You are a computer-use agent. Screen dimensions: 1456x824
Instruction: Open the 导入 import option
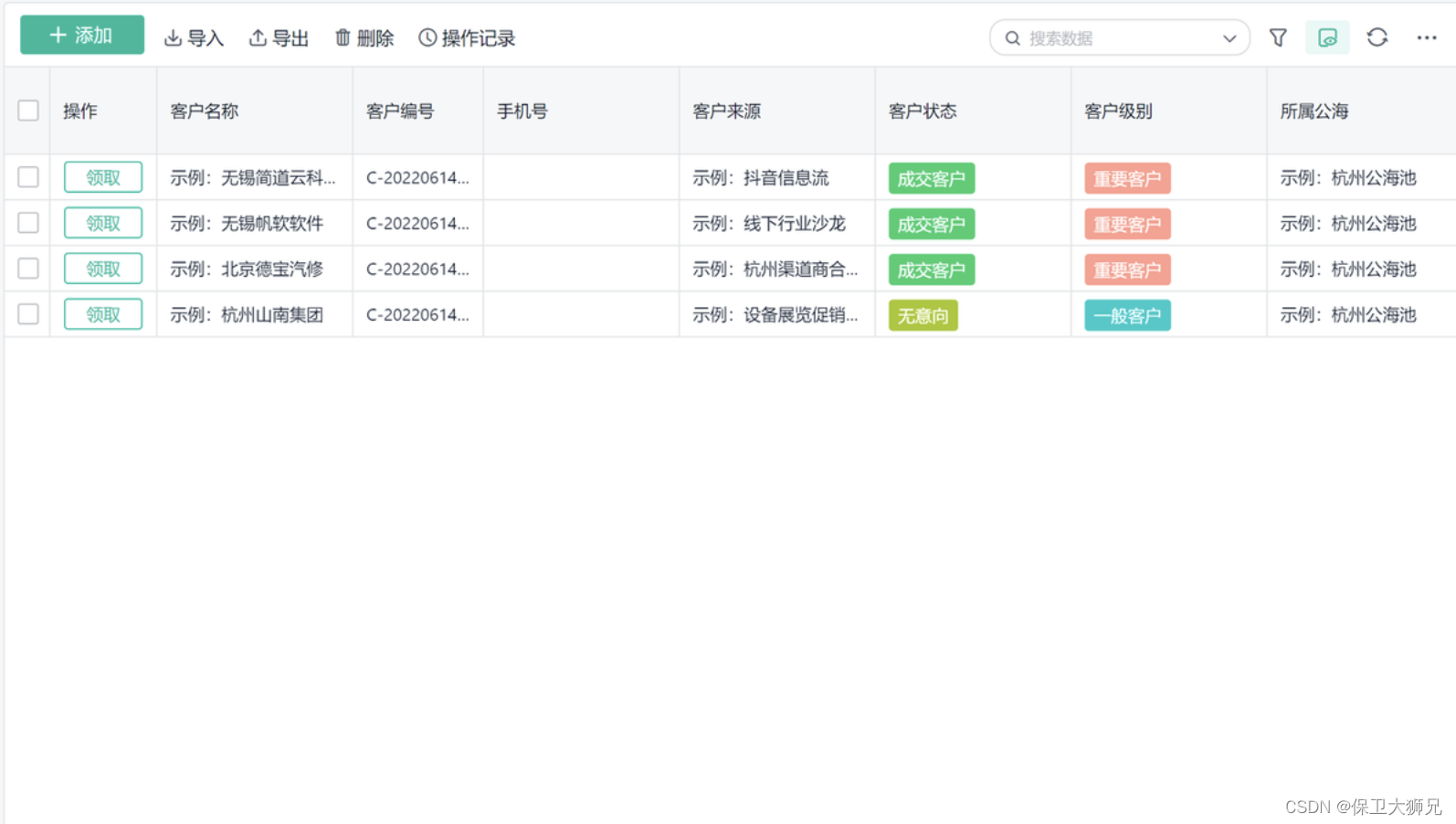tap(194, 38)
